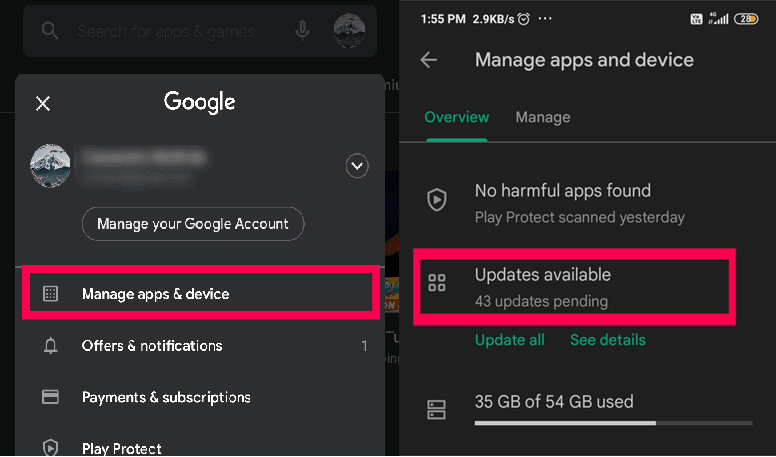Click the Update all link
The width and height of the screenshot is (776, 457).
[510, 340]
